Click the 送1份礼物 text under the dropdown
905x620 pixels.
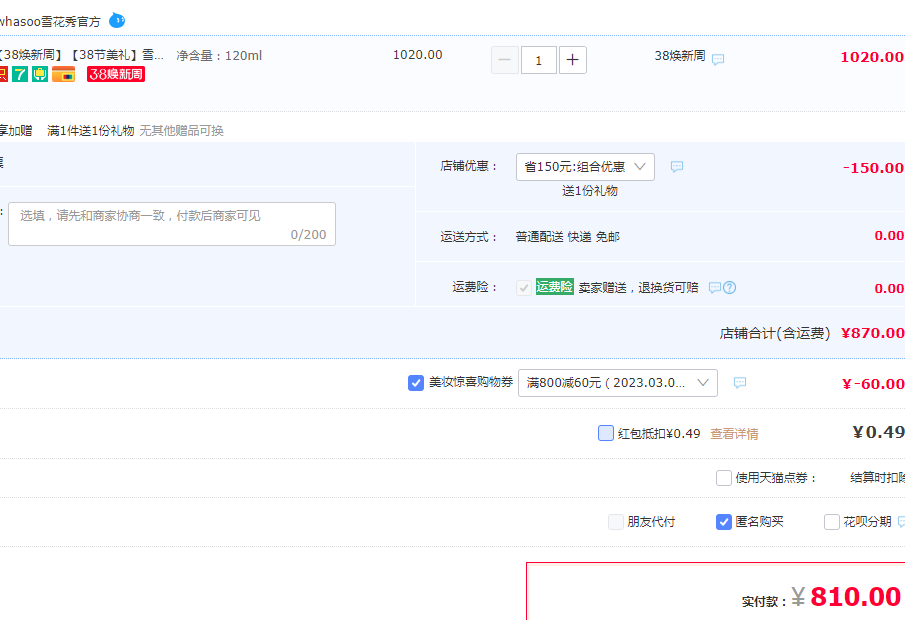coord(590,191)
